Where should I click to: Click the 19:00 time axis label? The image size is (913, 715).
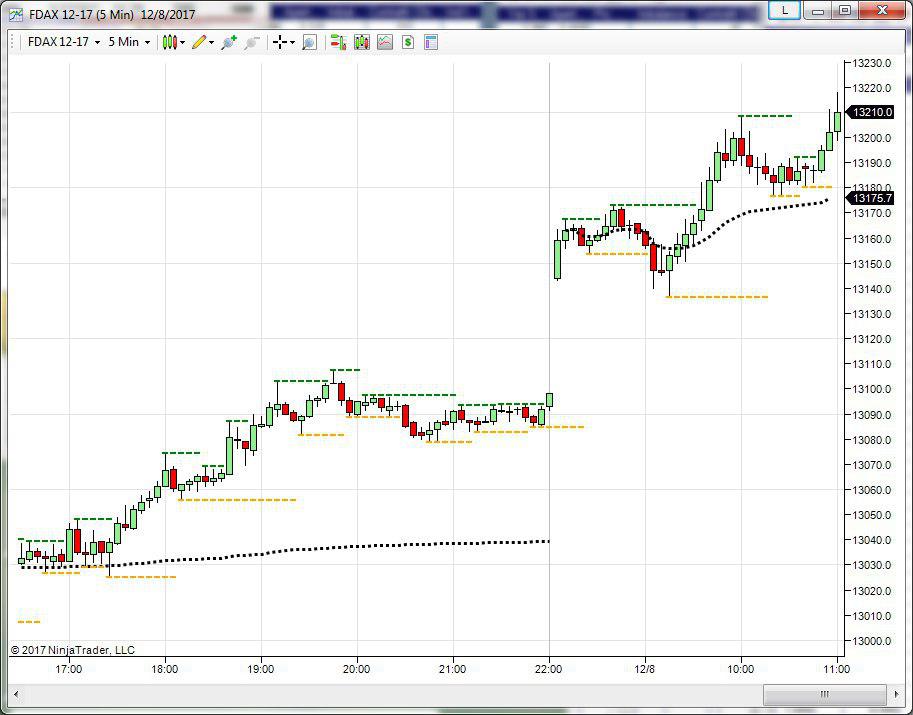[x=261, y=669]
